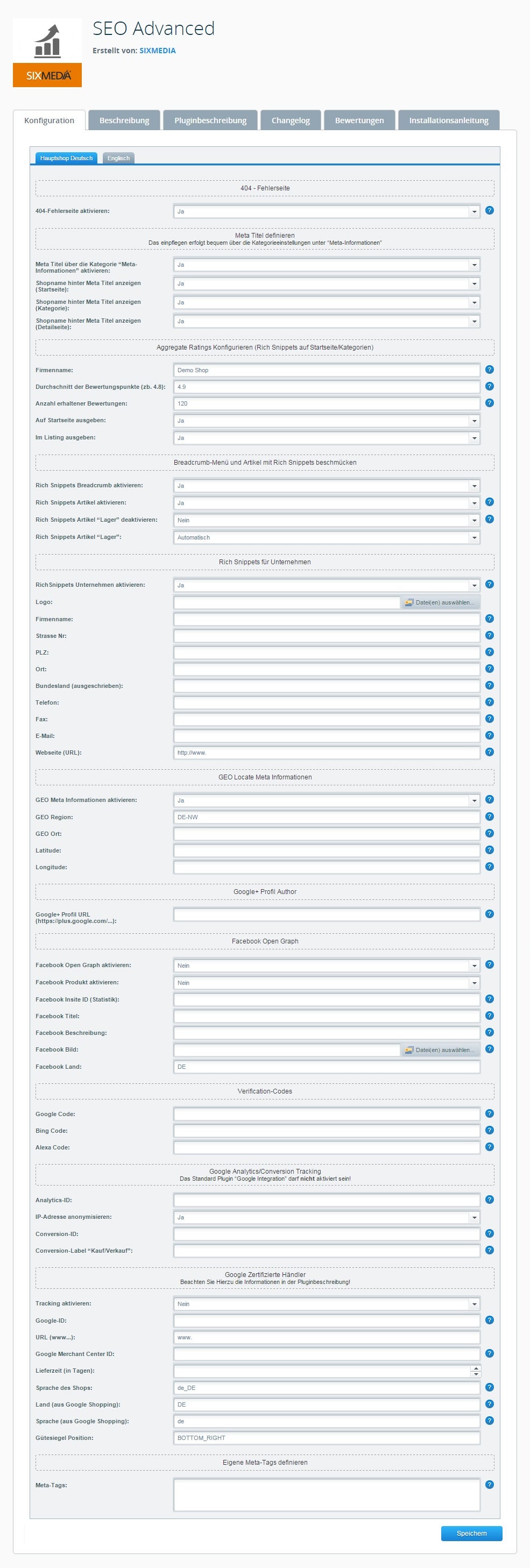Focus the Gütesiegel Position field

(x=327, y=1438)
